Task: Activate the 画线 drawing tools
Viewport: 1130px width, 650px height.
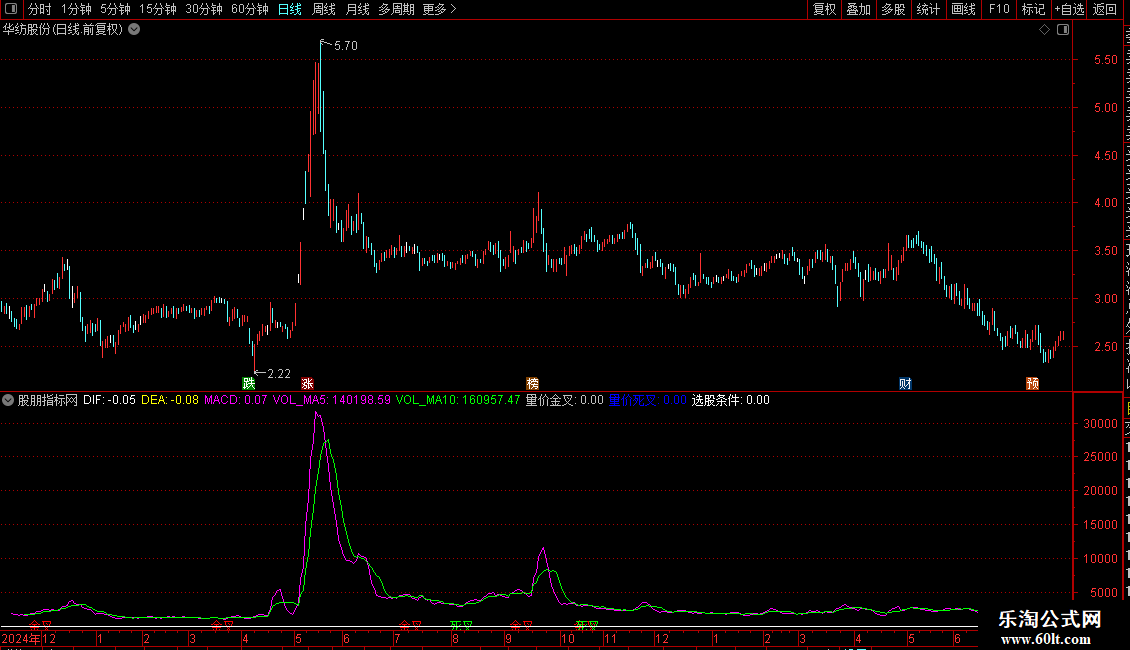Action: 963,9
